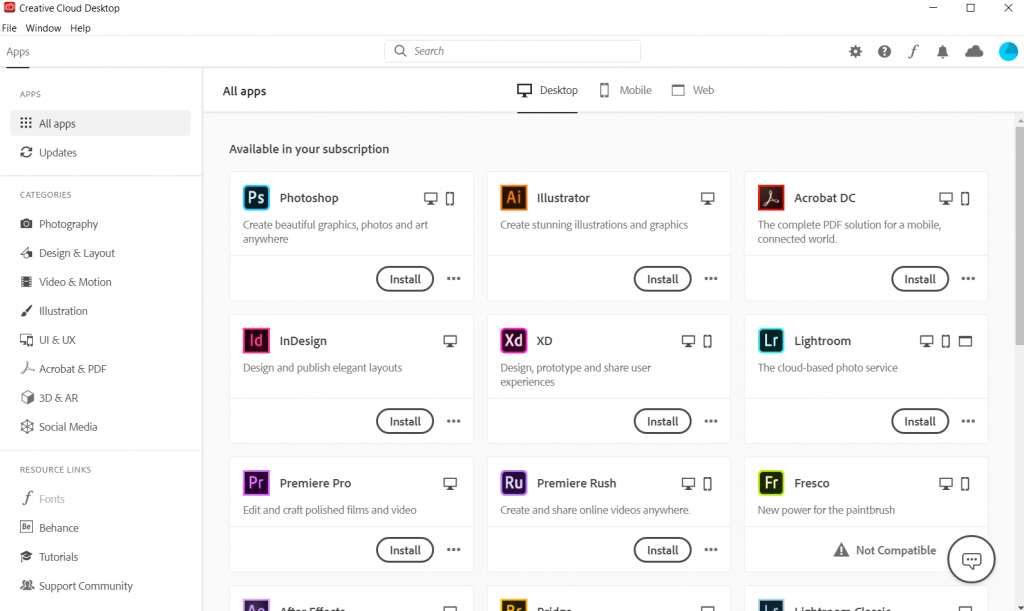This screenshot has height=611, width=1024.
Task: Open settings with the gear icon
Action: click(x=856, y=52)
